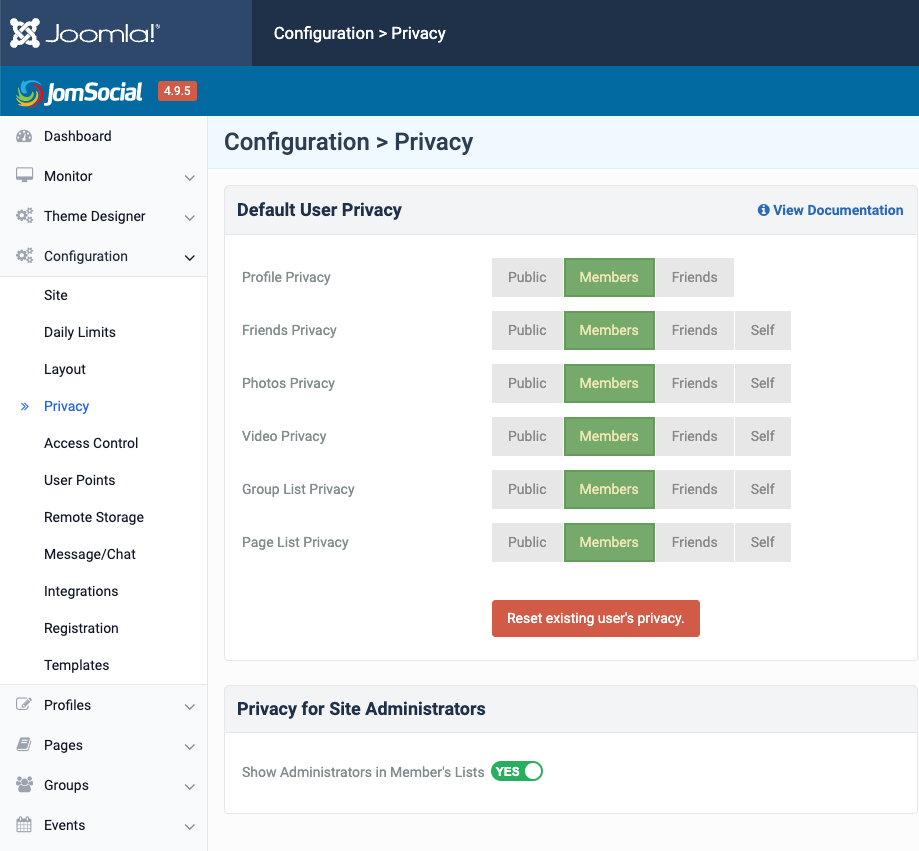This screenshot has width=919, height=851.
Task: Click the JomSocial logo
Action: (x=80, y=93)
